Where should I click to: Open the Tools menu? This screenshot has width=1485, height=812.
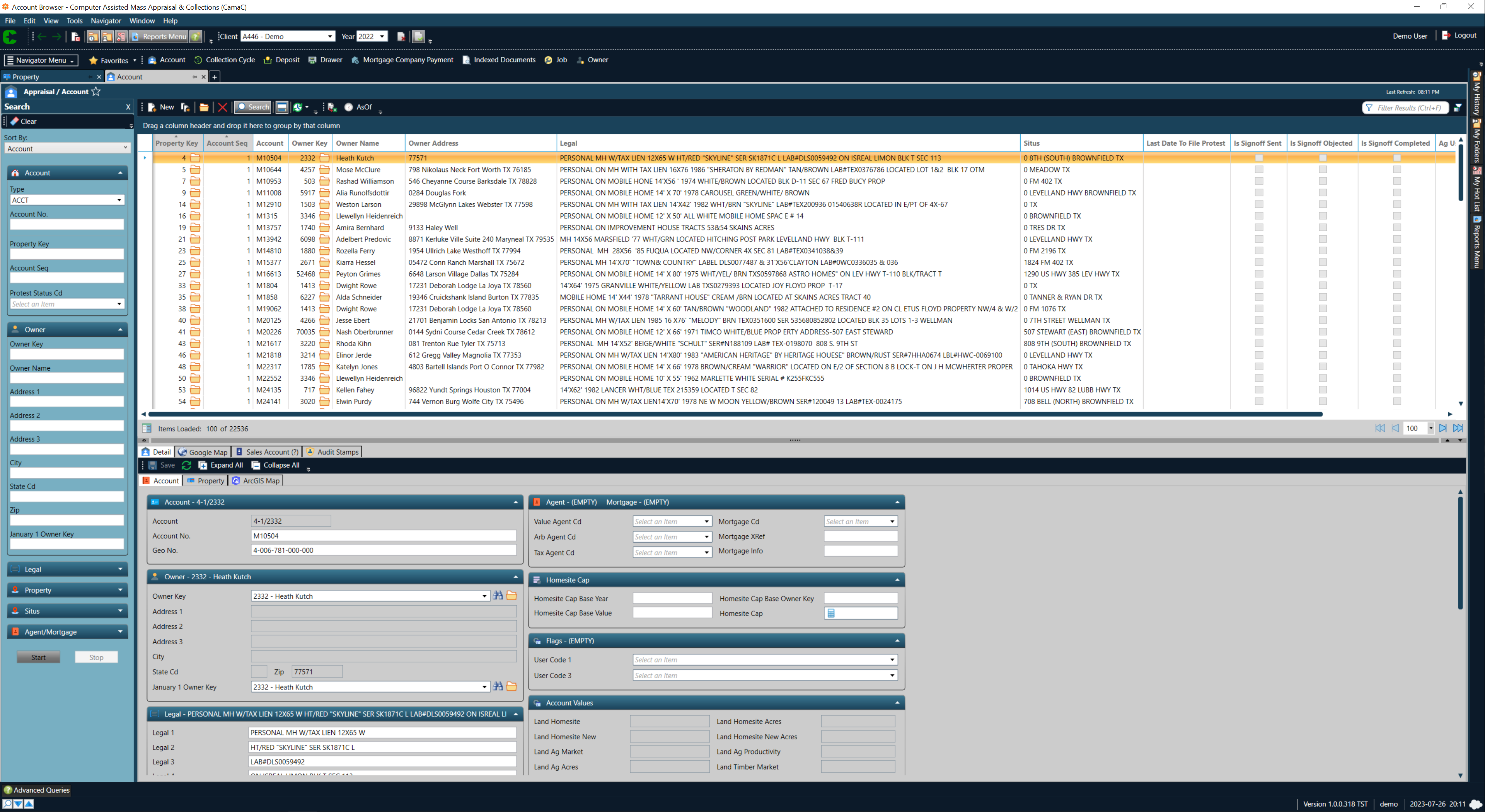(74, 21)
